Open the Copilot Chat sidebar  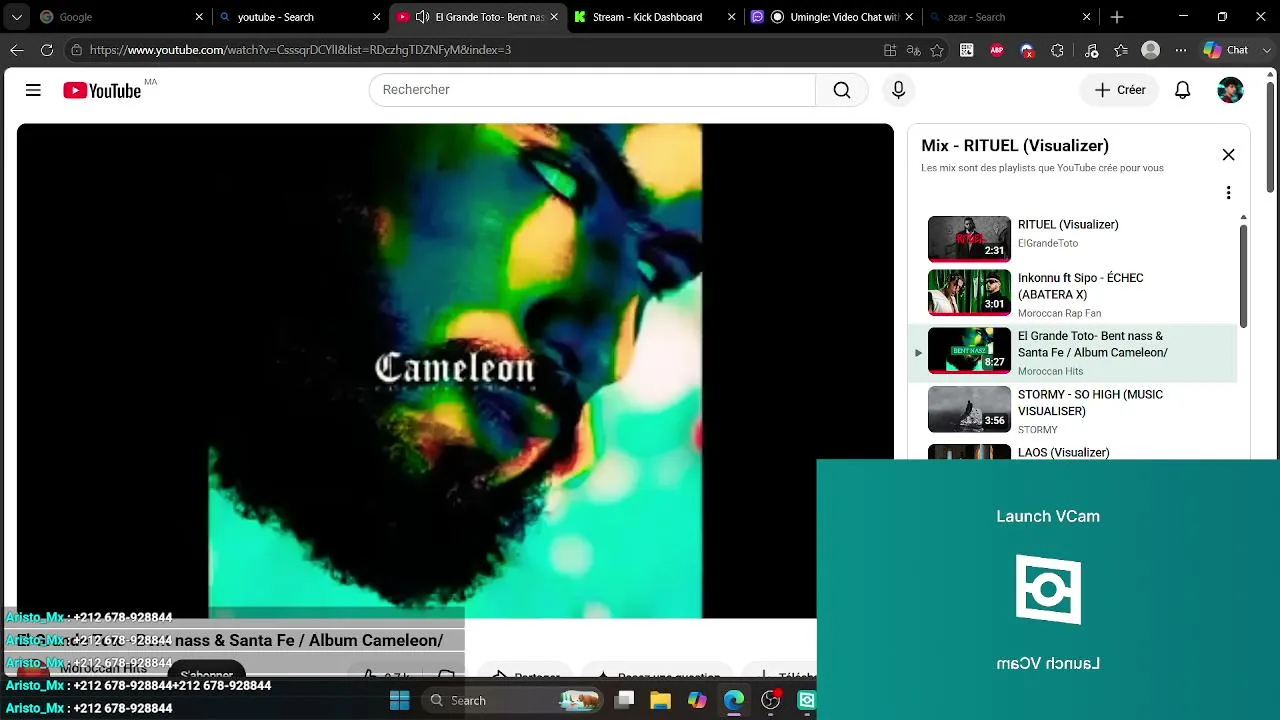[1226, 50]
